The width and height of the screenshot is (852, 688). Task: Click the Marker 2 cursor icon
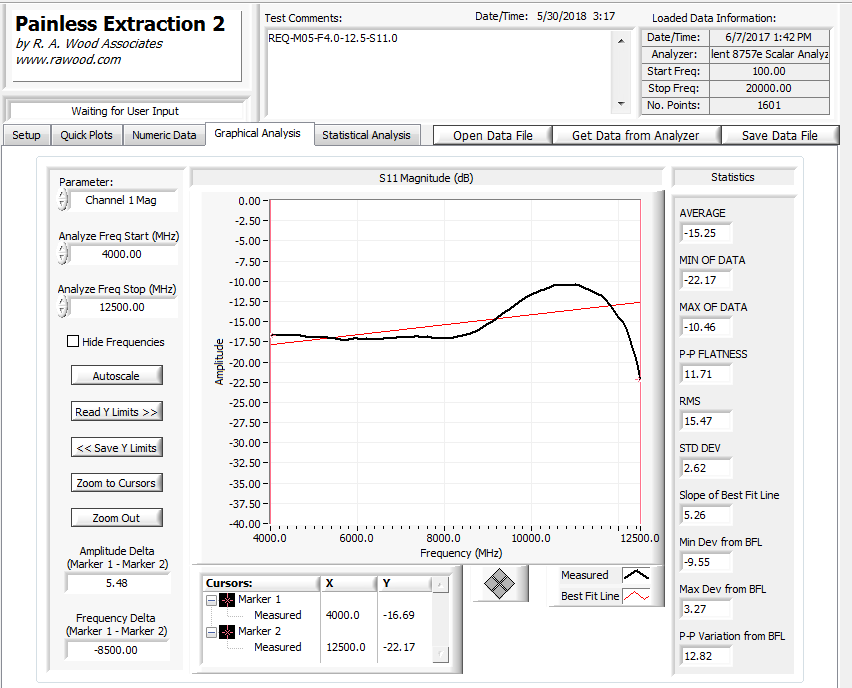227,632
